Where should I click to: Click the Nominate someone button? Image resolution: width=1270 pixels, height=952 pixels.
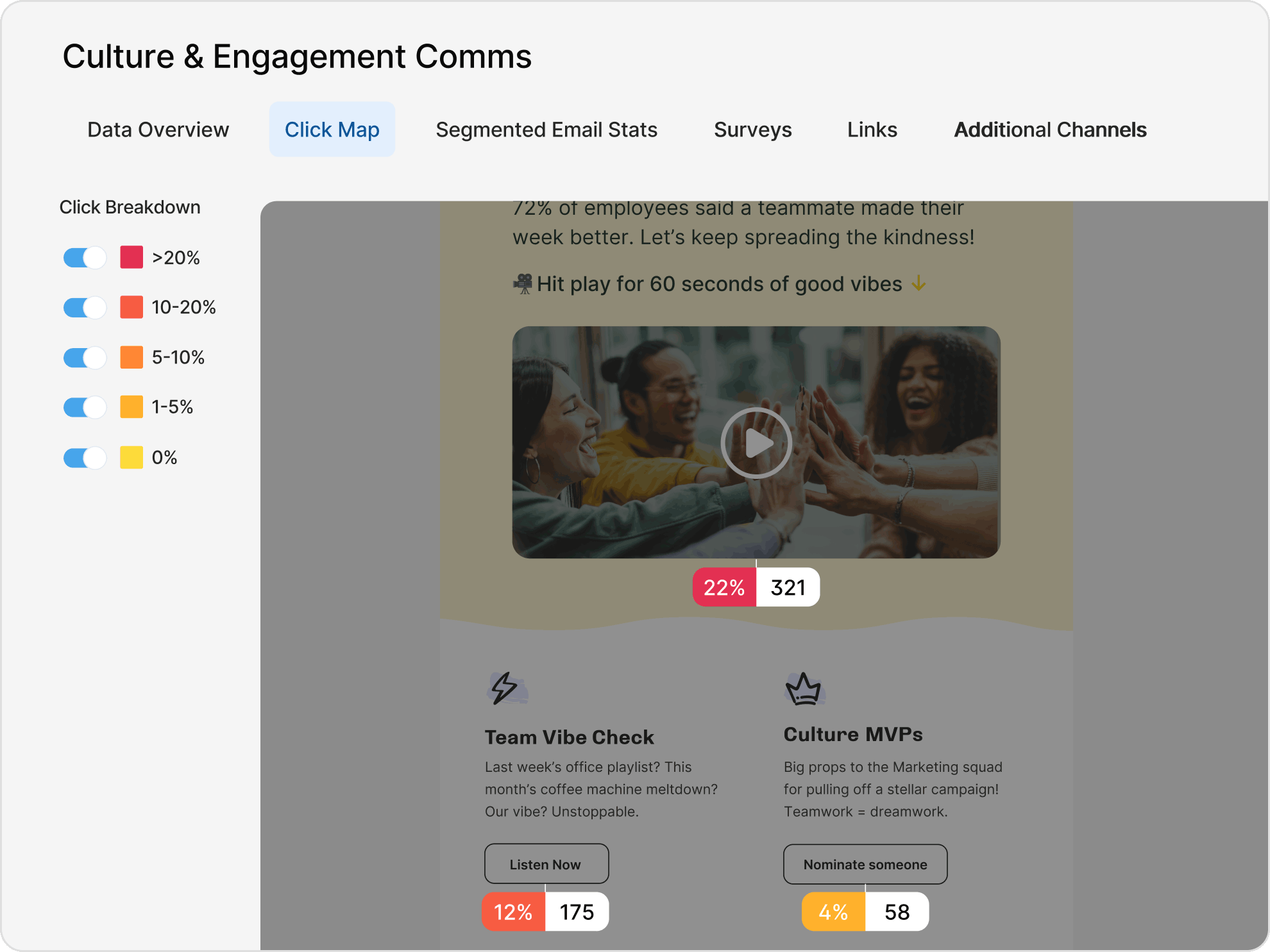(865, 864)
